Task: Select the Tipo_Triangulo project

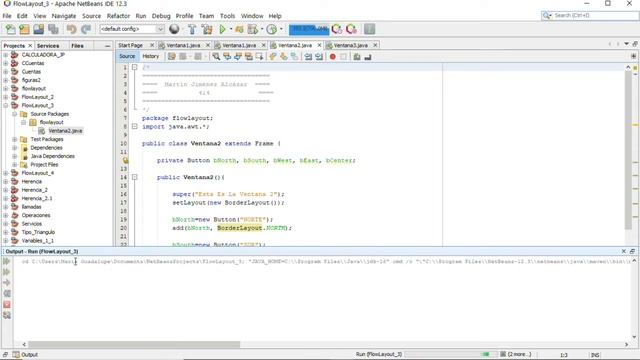Action: tap(38, 232)
